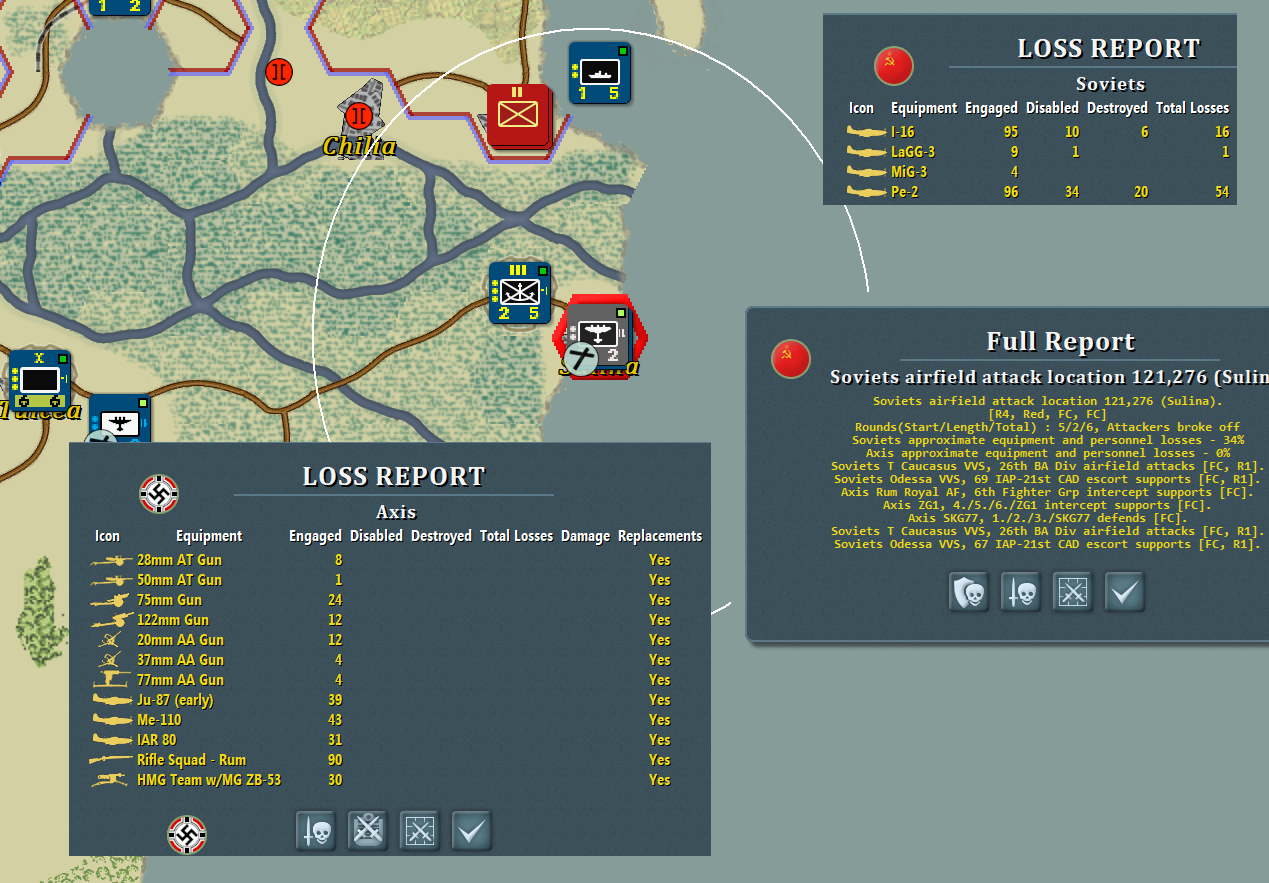The height and width of the screenshot is (883, 1269).
Task: Click the Pe-2 equipment name
Action: point(905,192)
